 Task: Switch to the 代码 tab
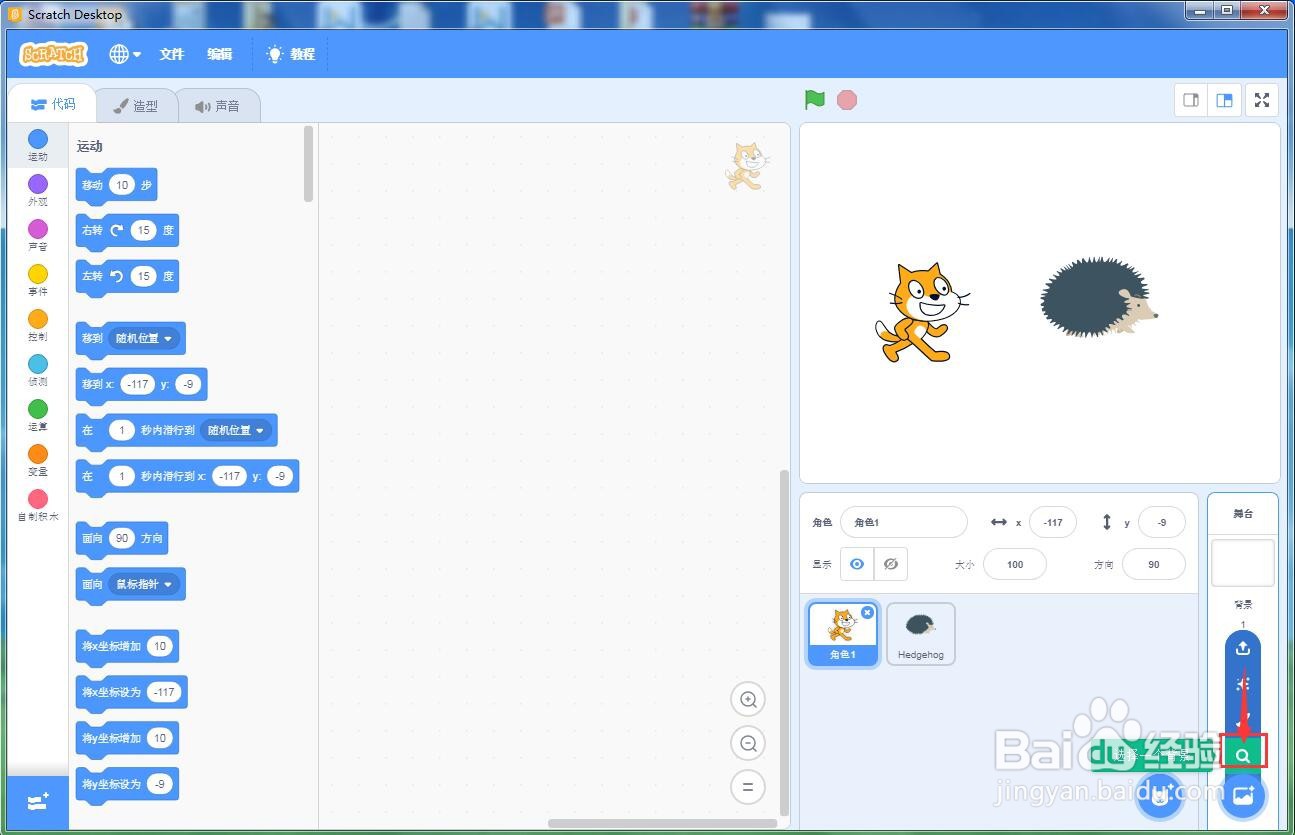52,104
